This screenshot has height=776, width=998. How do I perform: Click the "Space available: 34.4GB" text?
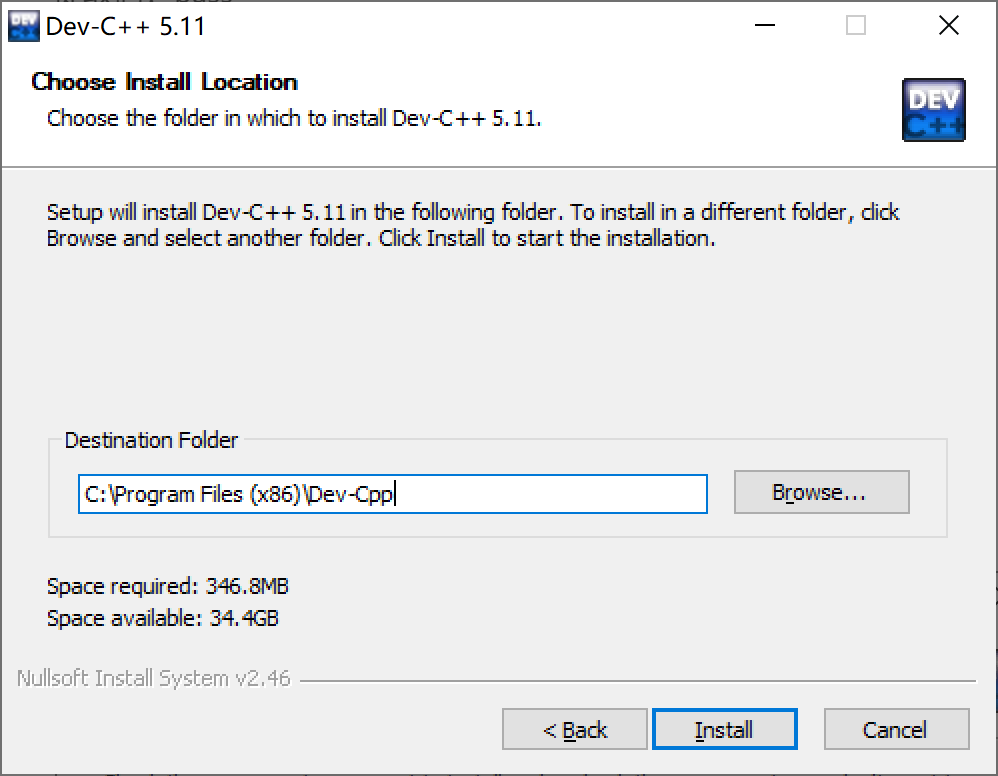(163, 618)
